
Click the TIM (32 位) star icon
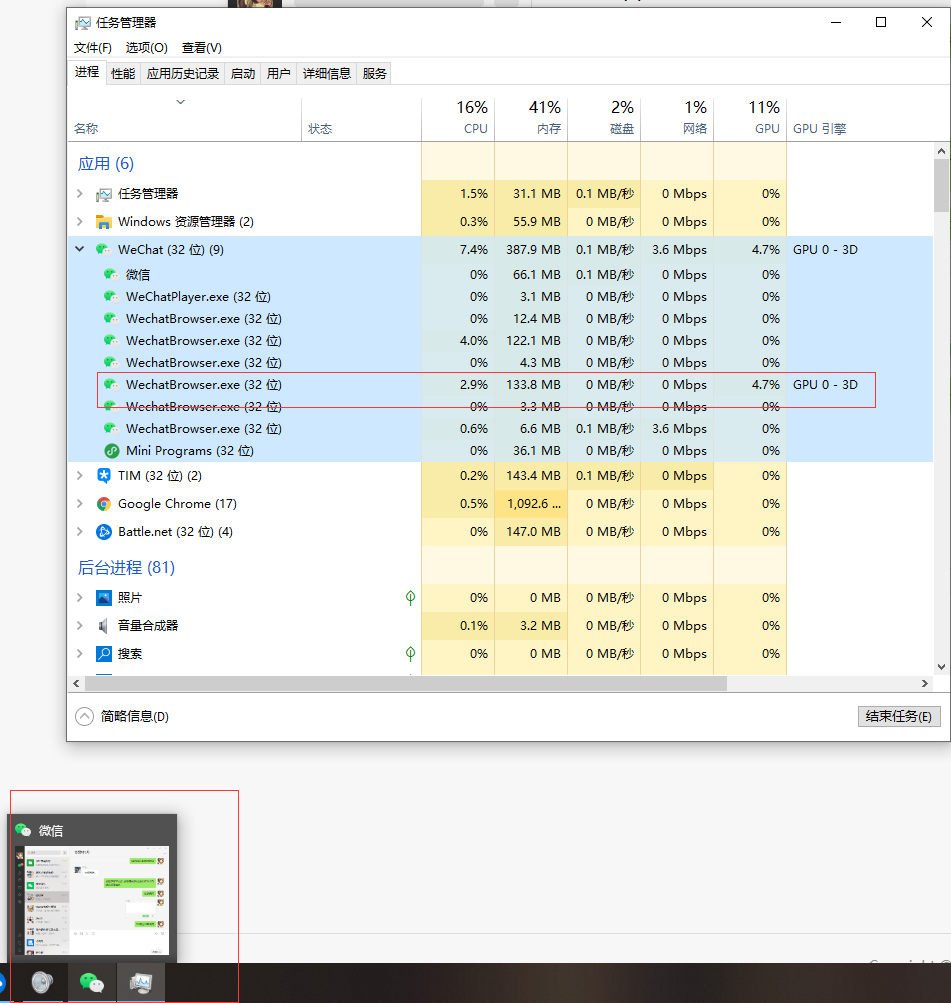click(104, 475)
